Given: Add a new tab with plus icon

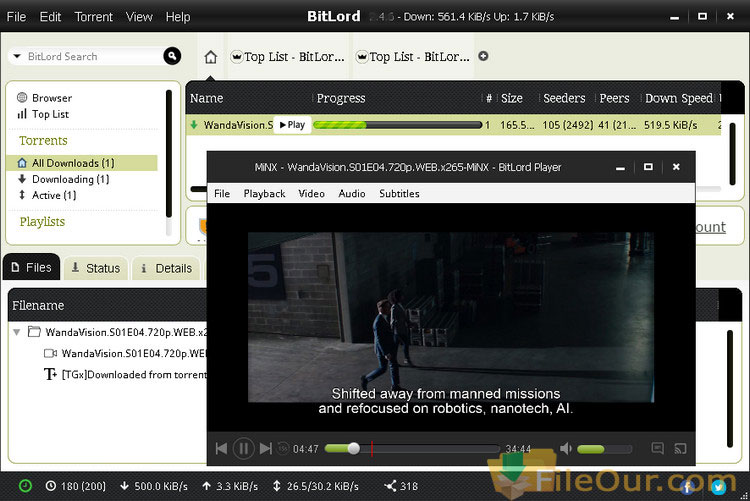Looking at the screenshot, I should (x=484, y=56).
